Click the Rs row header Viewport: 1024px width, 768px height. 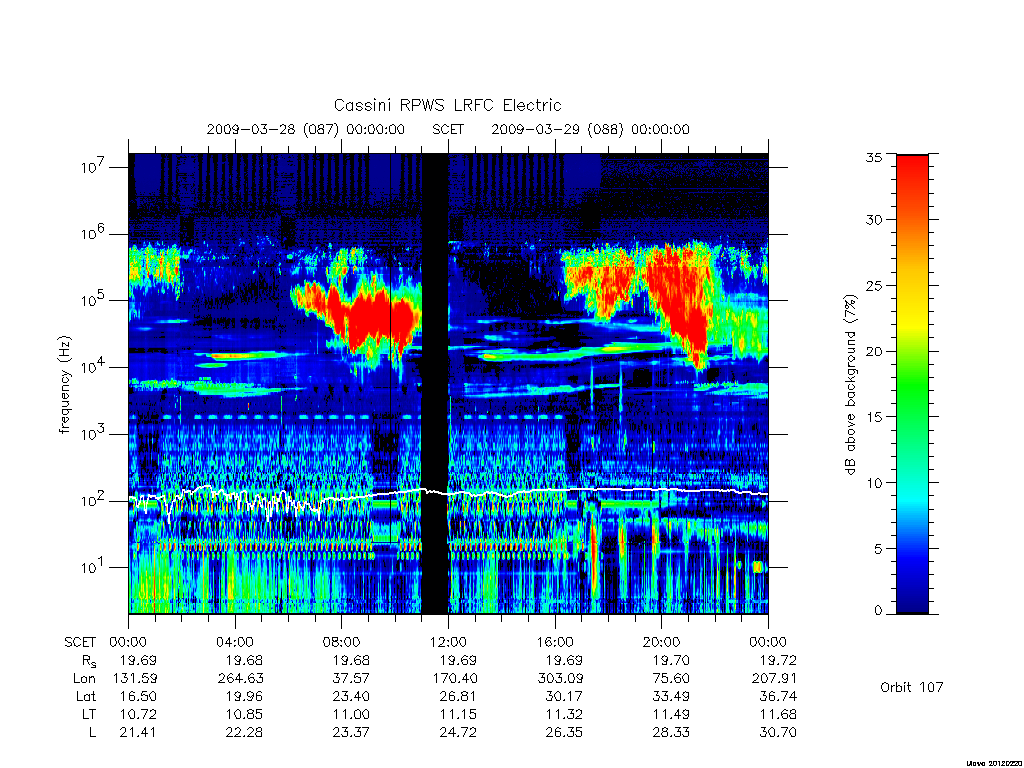[89, 661]
